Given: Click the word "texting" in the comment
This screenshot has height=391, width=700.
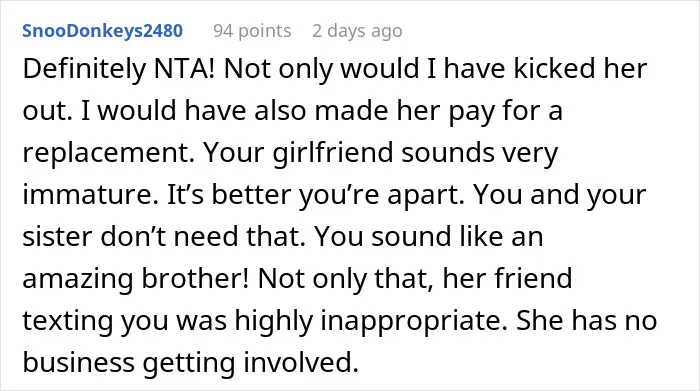Looking at the screenshot, I should [67, 320].
